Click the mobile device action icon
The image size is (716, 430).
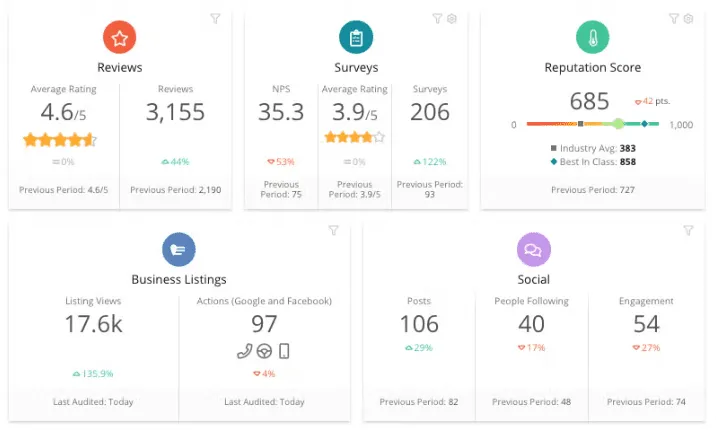click(x=284, y=351)
